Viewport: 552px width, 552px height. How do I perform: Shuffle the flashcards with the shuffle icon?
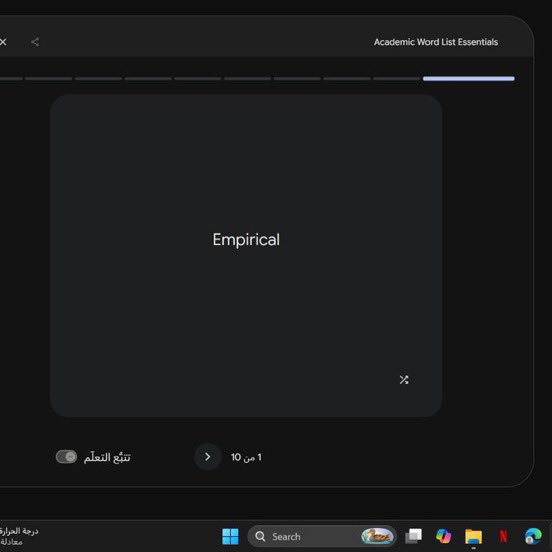(404, 380)
